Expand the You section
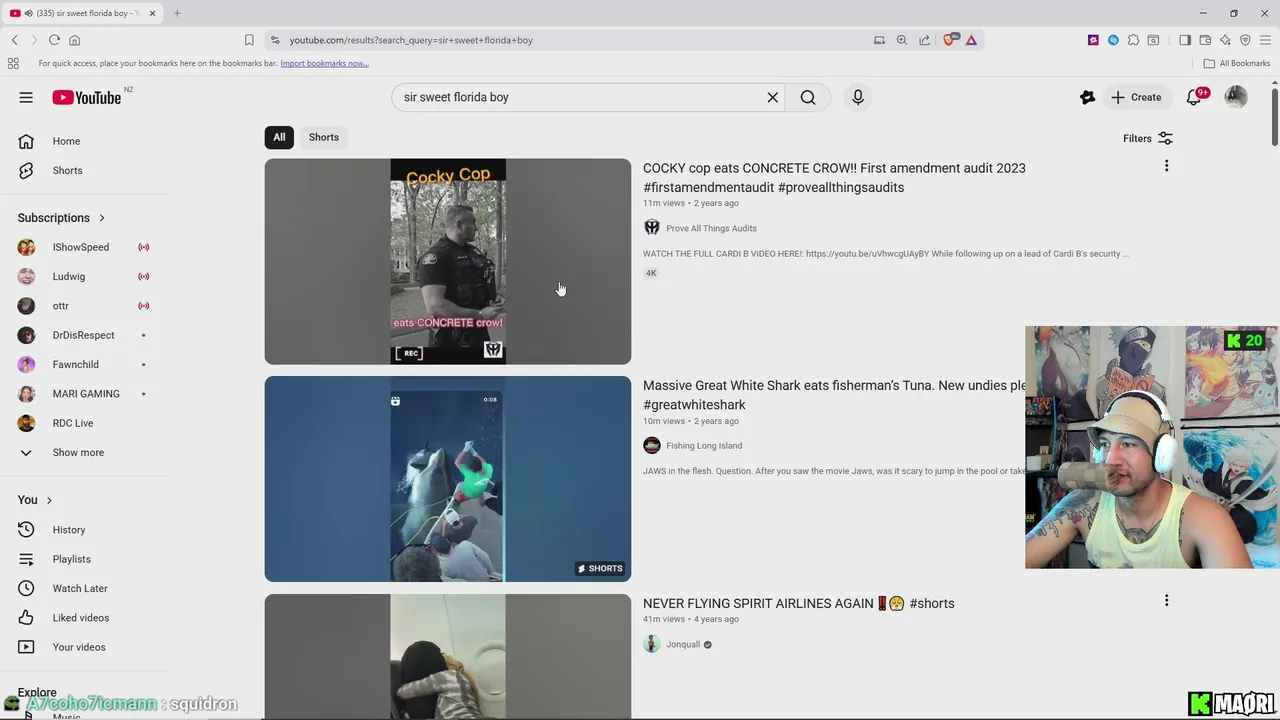The width and height of the screenshot is (1280, 720). coord(35,500)
